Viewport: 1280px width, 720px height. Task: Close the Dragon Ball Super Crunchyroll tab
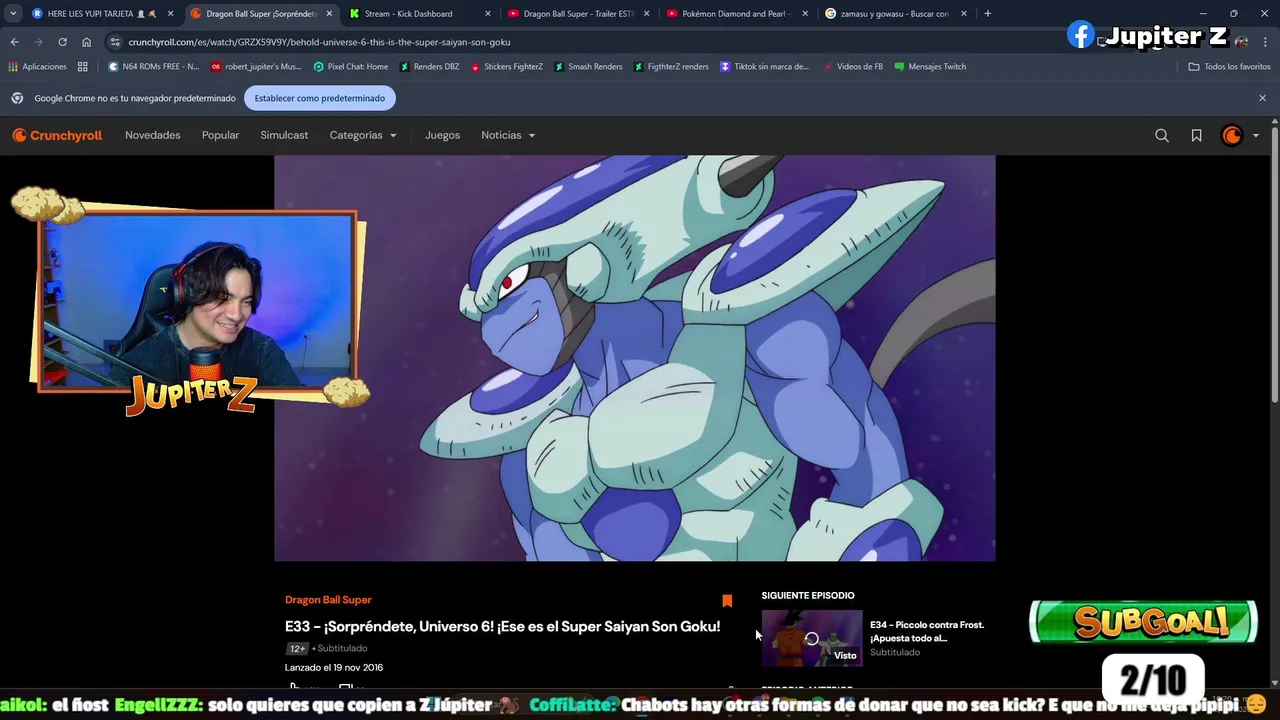pos(329,14)
